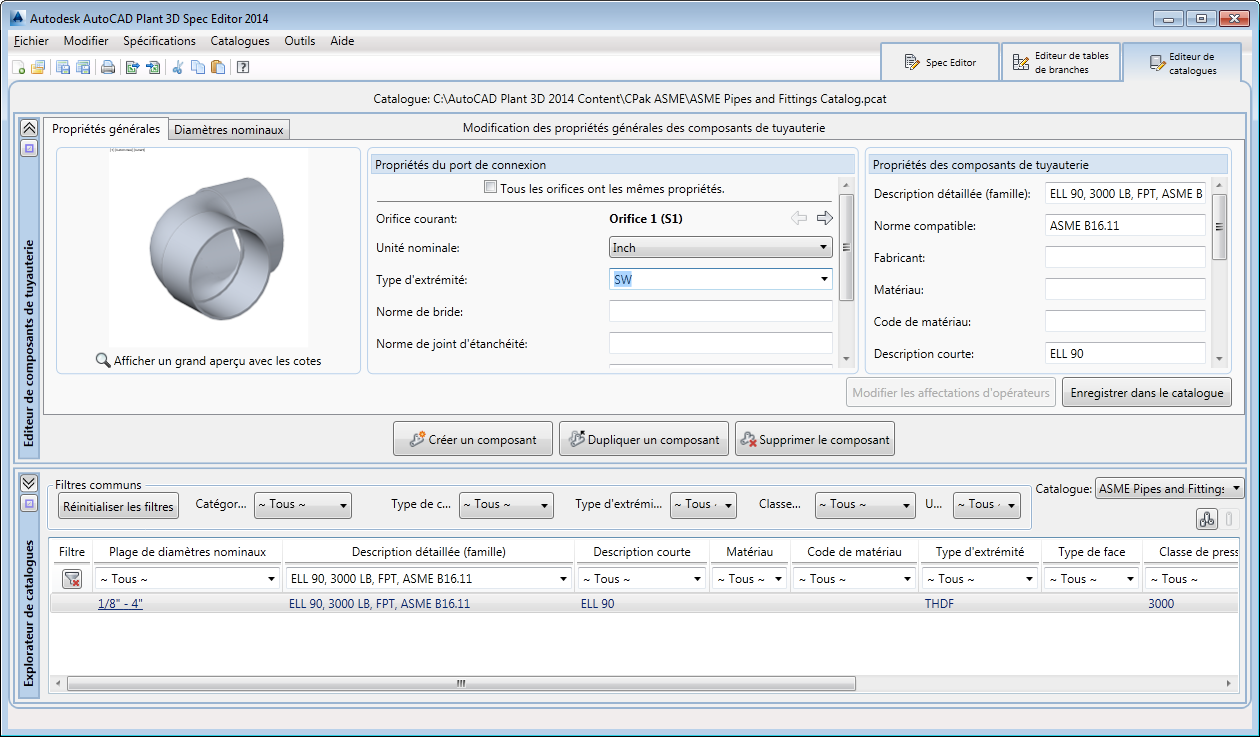Click the elbow component 3D preview thumbnail
Image resolution: width=1260 pixels, height=737 pixels.
coord(208,248)
